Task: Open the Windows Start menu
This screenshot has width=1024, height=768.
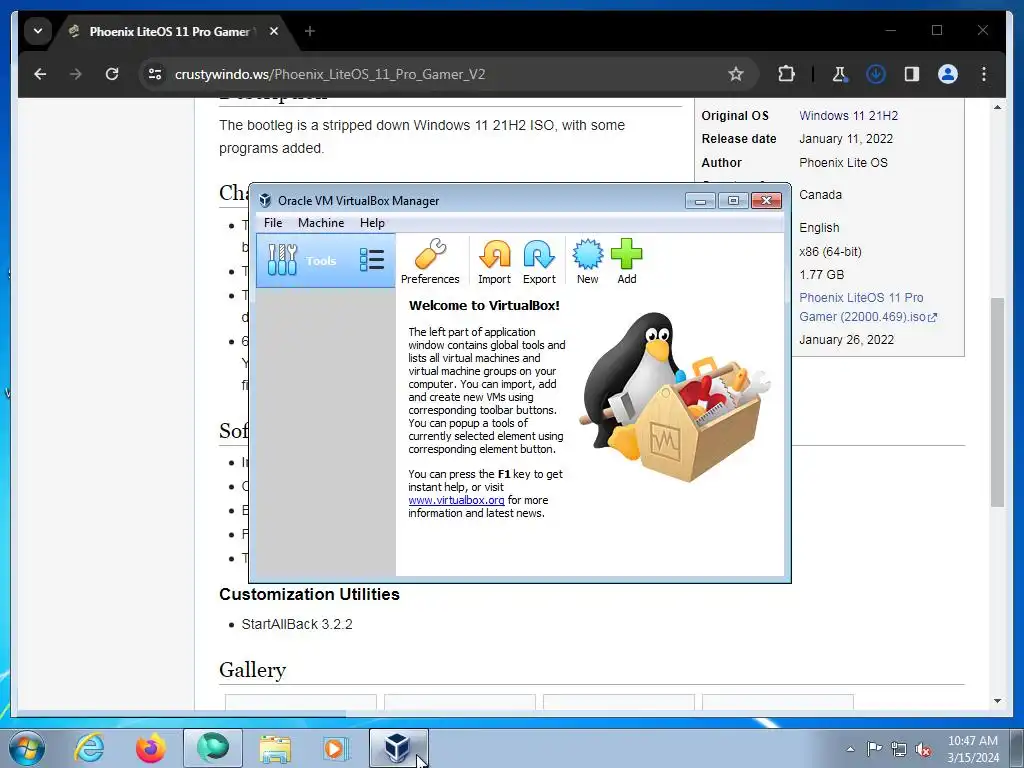Action: tap(26, 748)
